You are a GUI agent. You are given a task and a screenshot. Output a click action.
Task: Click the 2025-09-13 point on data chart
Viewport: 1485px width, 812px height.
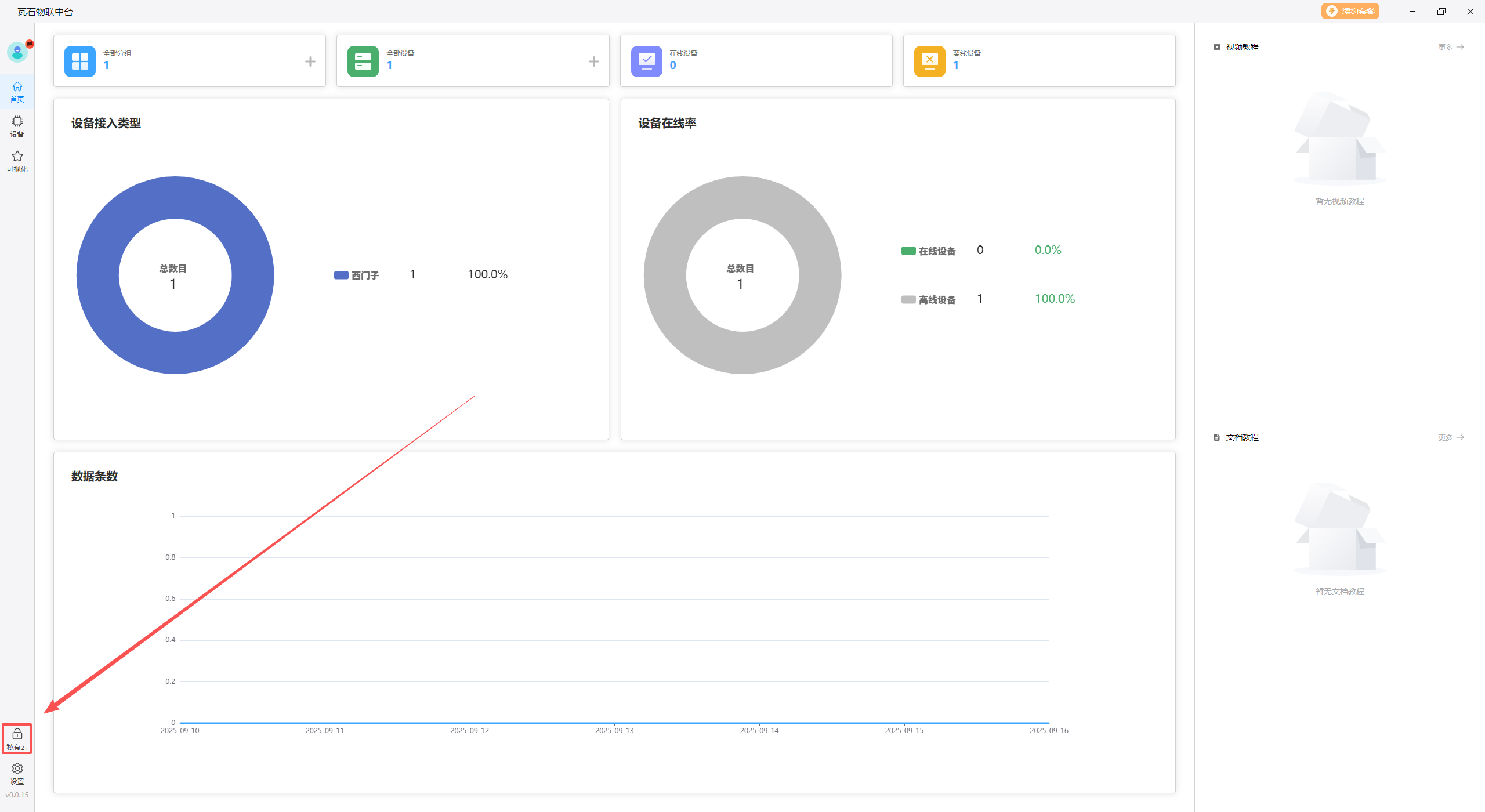pyautogui.click(x=614, y=723)
